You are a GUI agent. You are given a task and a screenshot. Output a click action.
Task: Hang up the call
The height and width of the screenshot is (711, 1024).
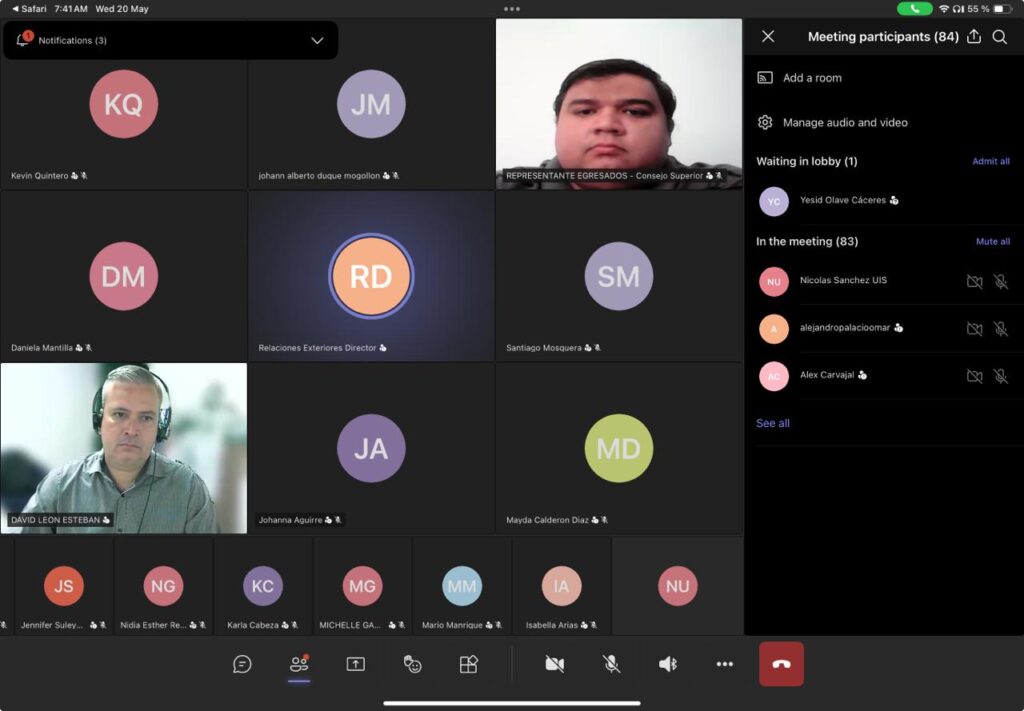[x=781, y=664]
